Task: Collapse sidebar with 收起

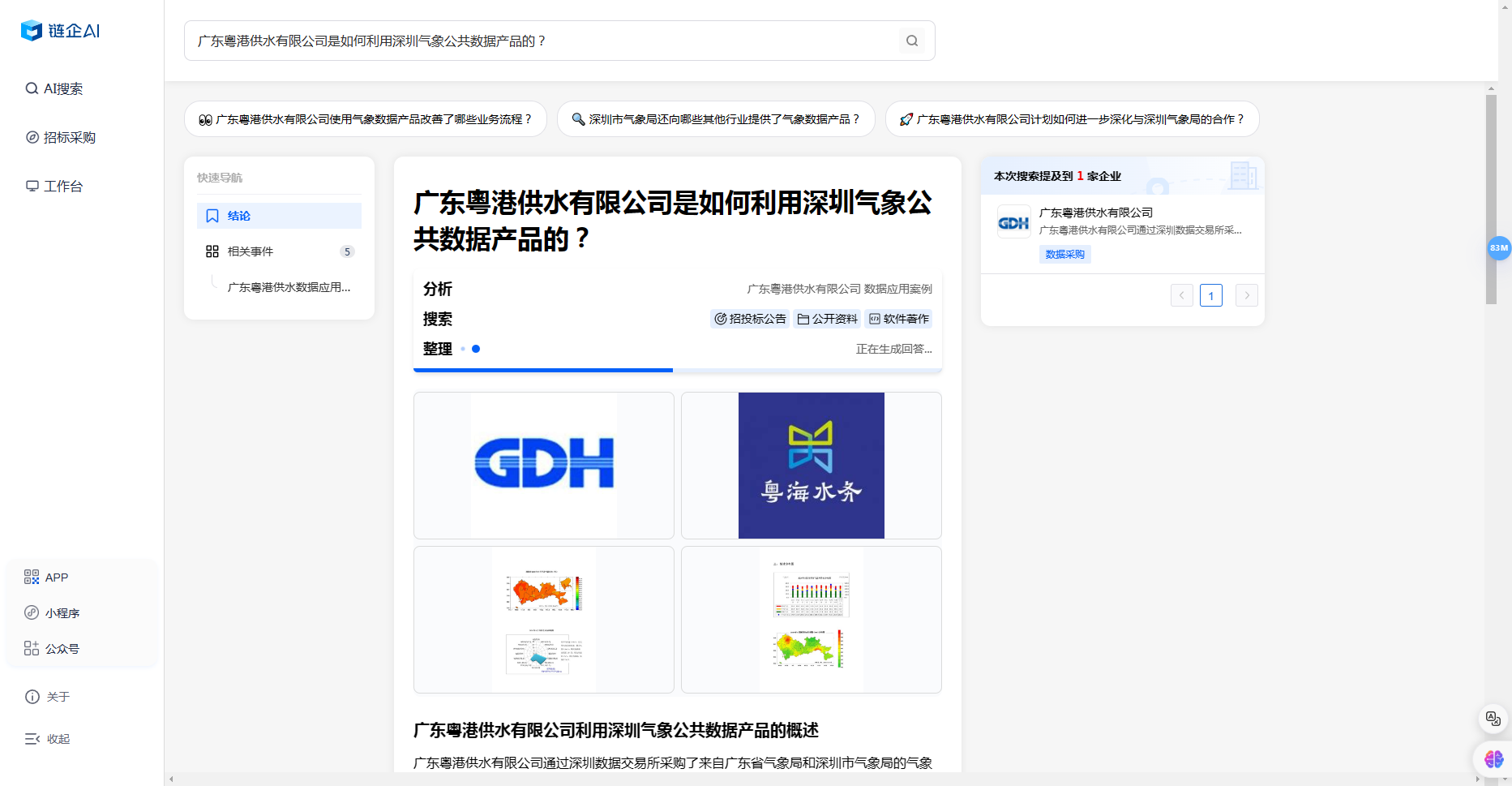Action: [47, 739]
